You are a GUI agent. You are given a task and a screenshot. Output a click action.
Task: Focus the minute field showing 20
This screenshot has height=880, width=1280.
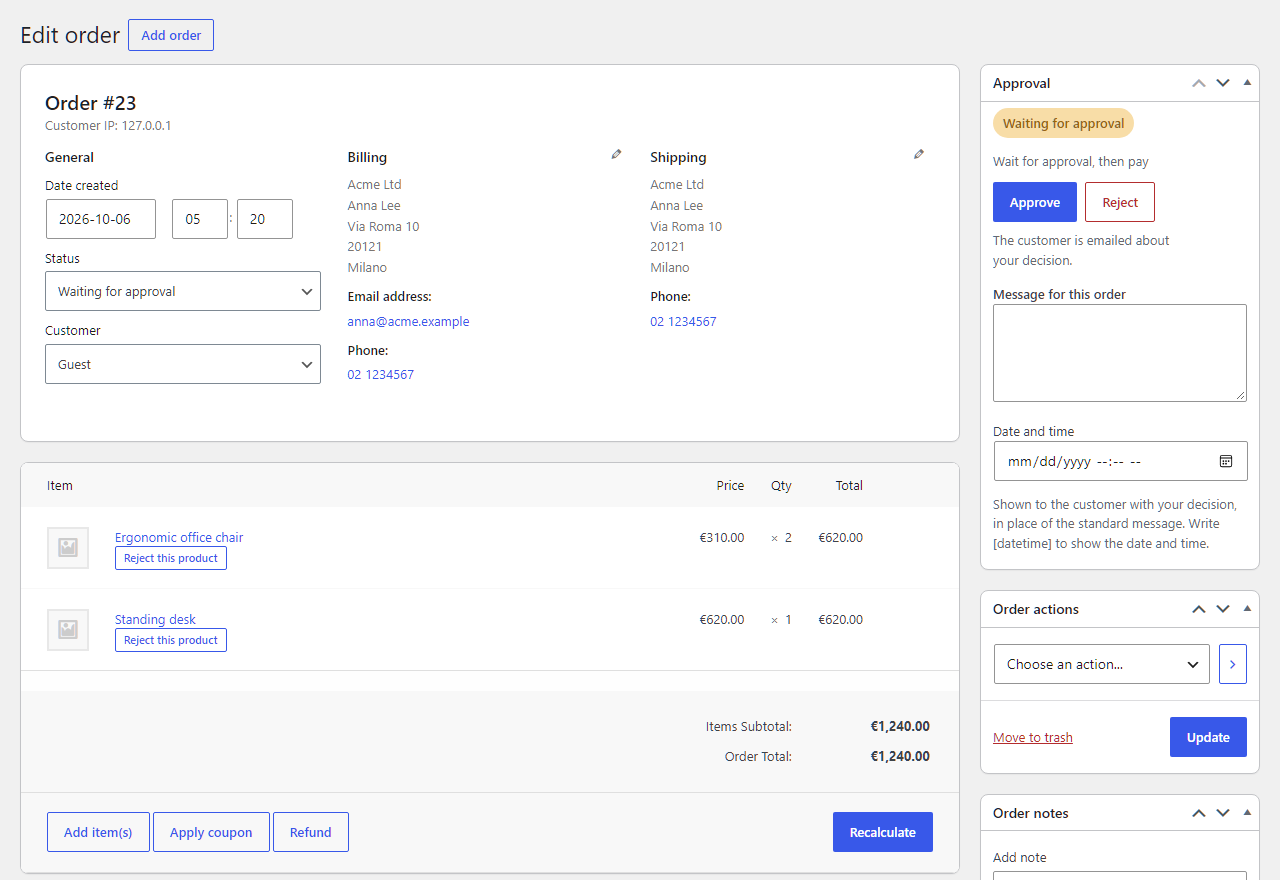click(x=265, y=219)
